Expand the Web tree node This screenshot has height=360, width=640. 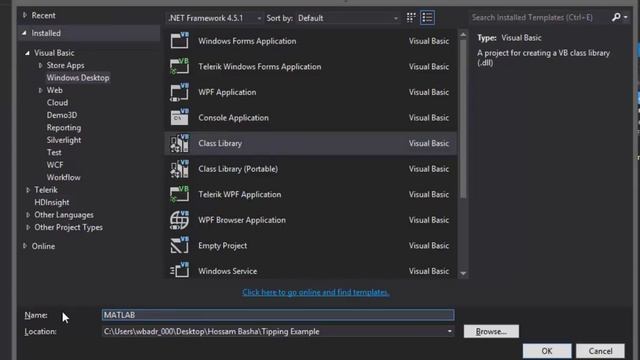tap(40, 90)
